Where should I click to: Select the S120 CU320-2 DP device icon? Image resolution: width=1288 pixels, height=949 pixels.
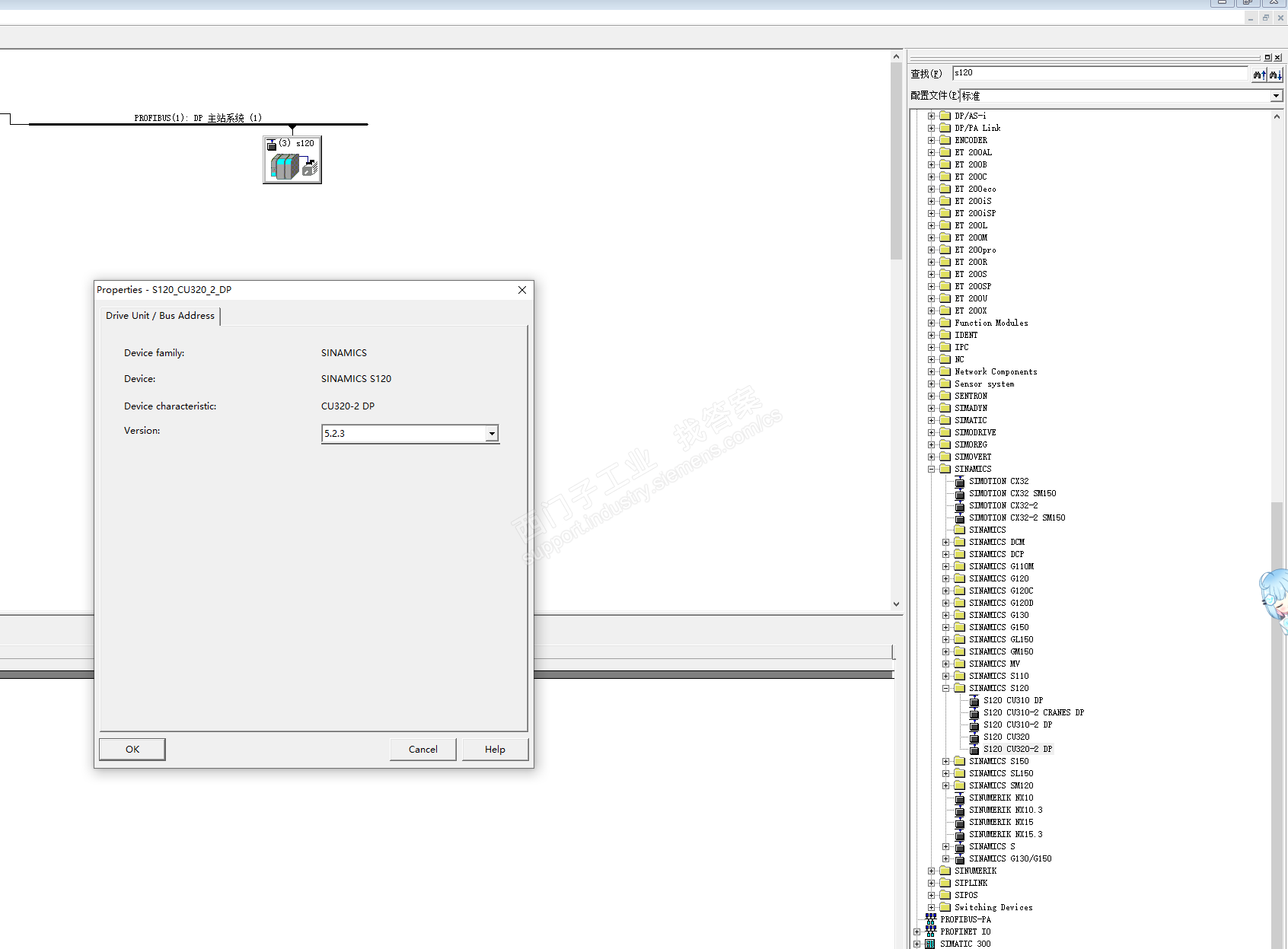click(x=974, y=749)
